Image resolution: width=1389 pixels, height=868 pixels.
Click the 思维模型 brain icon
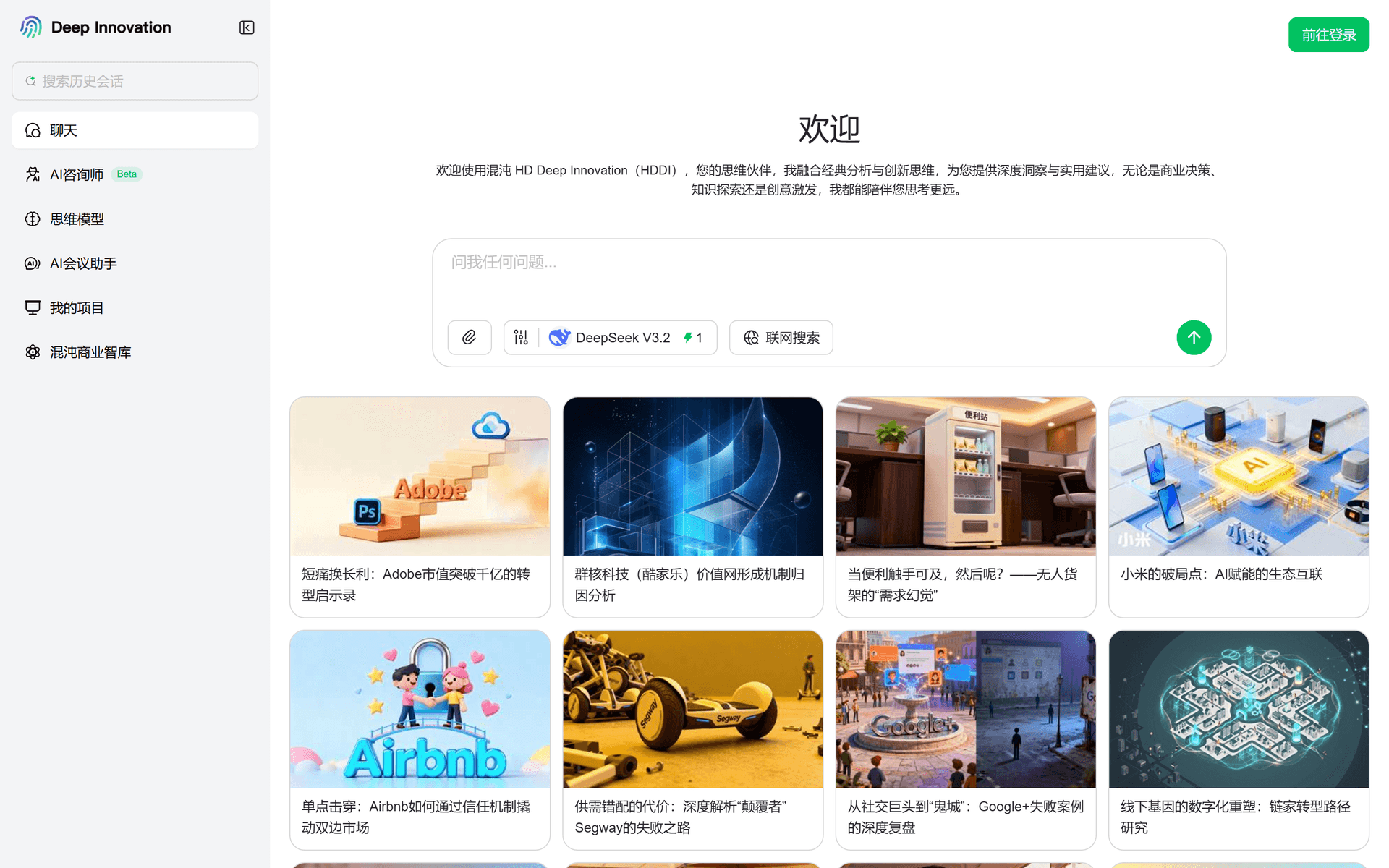click(x=33, y=219)
